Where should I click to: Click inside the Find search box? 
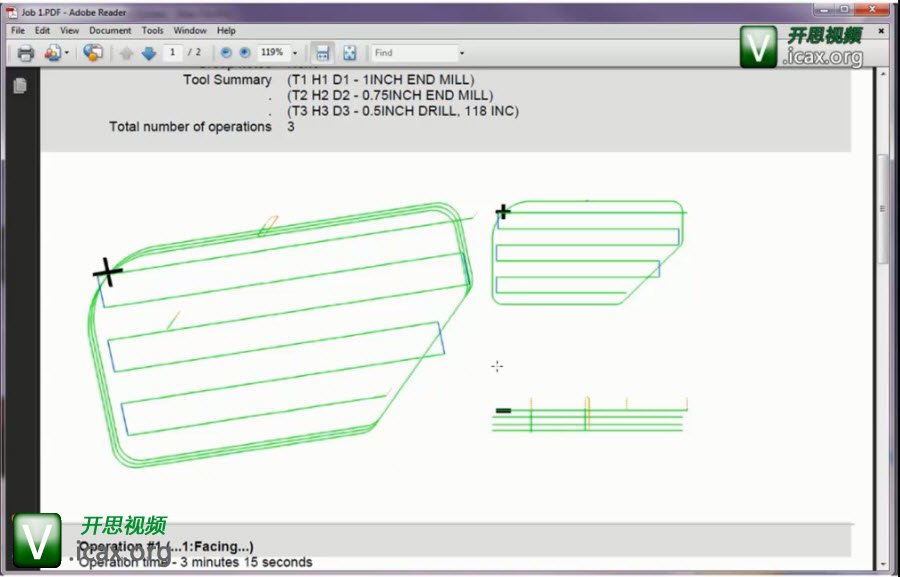[x=412, y=53]
